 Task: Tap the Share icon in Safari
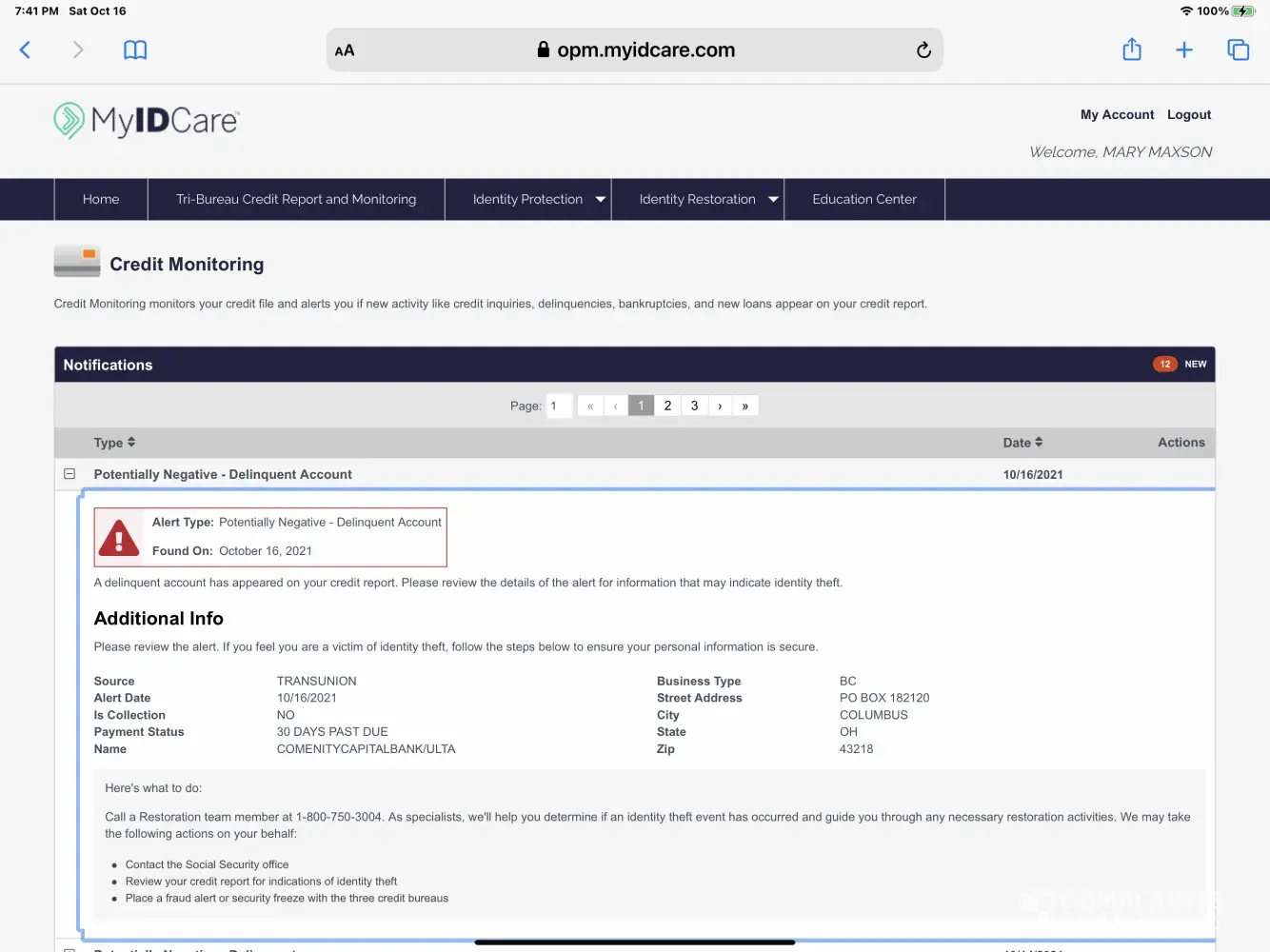(1131, 50)
